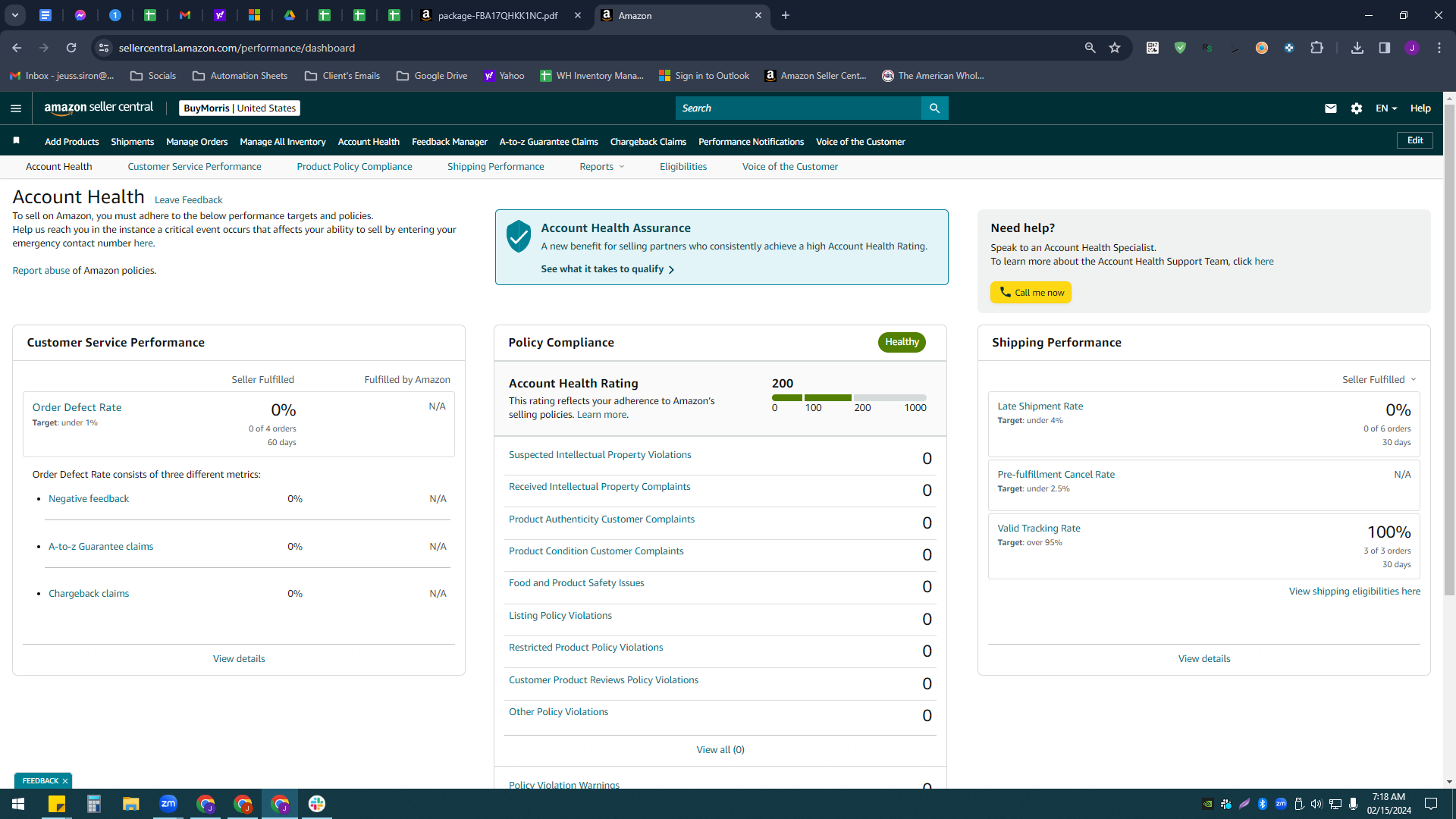Viewport: 1456px width, 819px height.
Task: Click the page vertical scrollbar
Action: [1449, 349]
